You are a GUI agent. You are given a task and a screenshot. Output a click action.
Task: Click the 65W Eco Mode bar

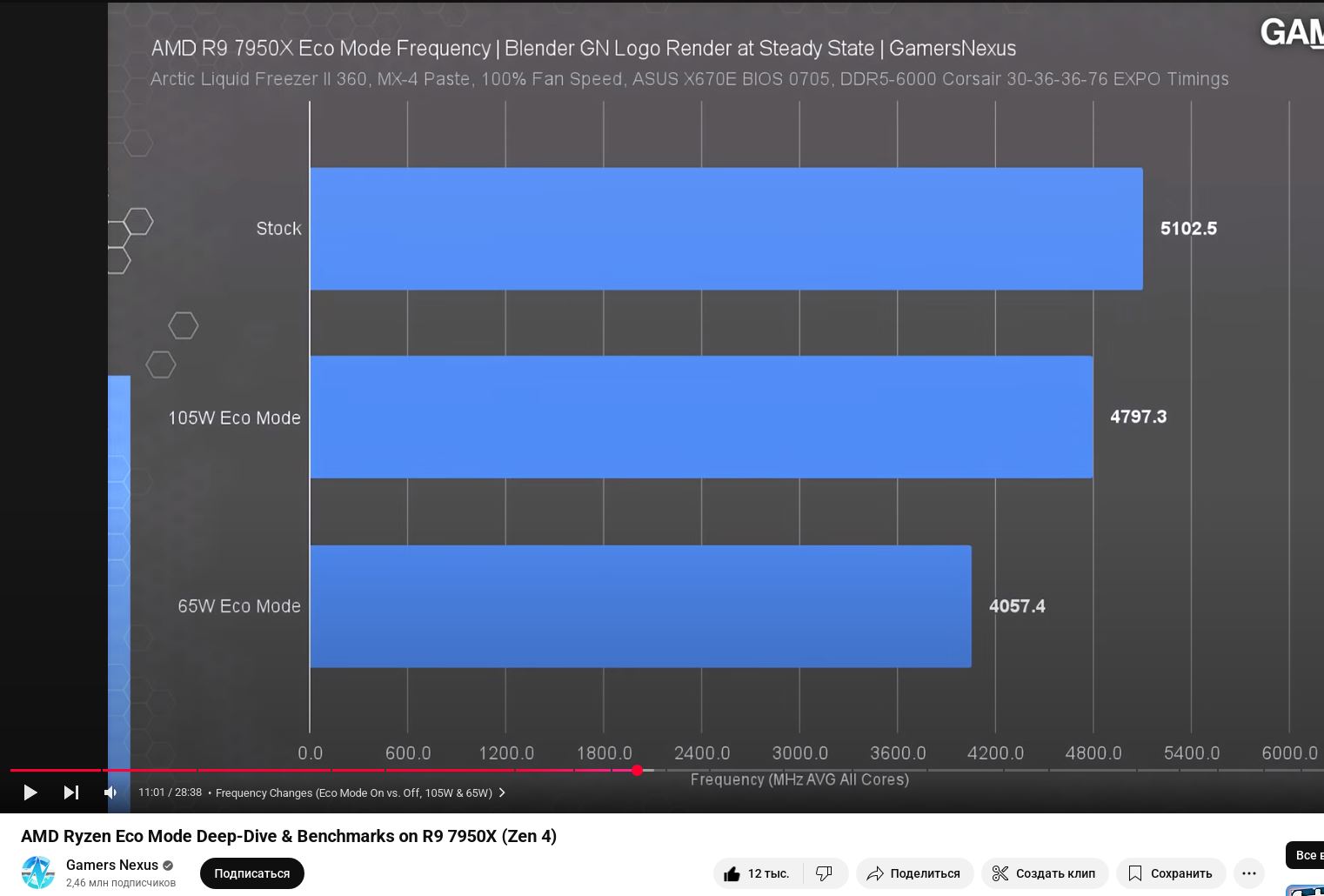[640, 606]
